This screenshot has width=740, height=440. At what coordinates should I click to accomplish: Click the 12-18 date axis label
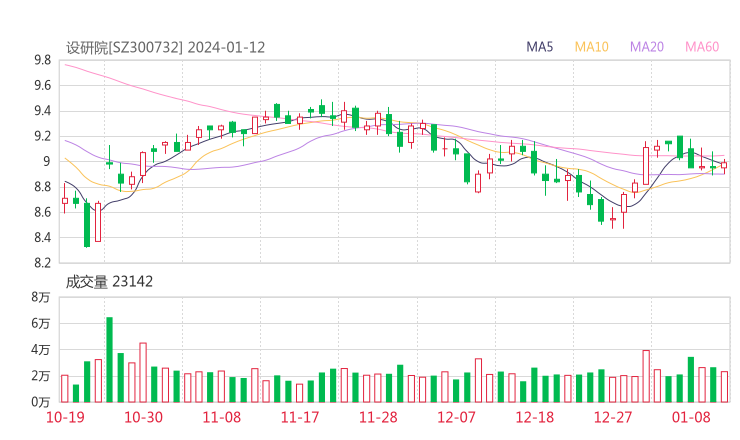coord(535,417)
